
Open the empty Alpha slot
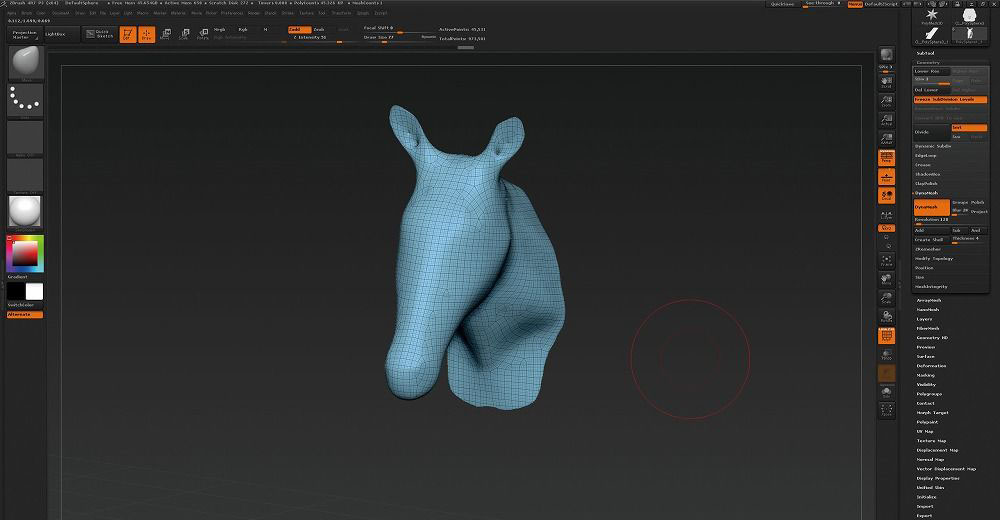click(26, 138)
